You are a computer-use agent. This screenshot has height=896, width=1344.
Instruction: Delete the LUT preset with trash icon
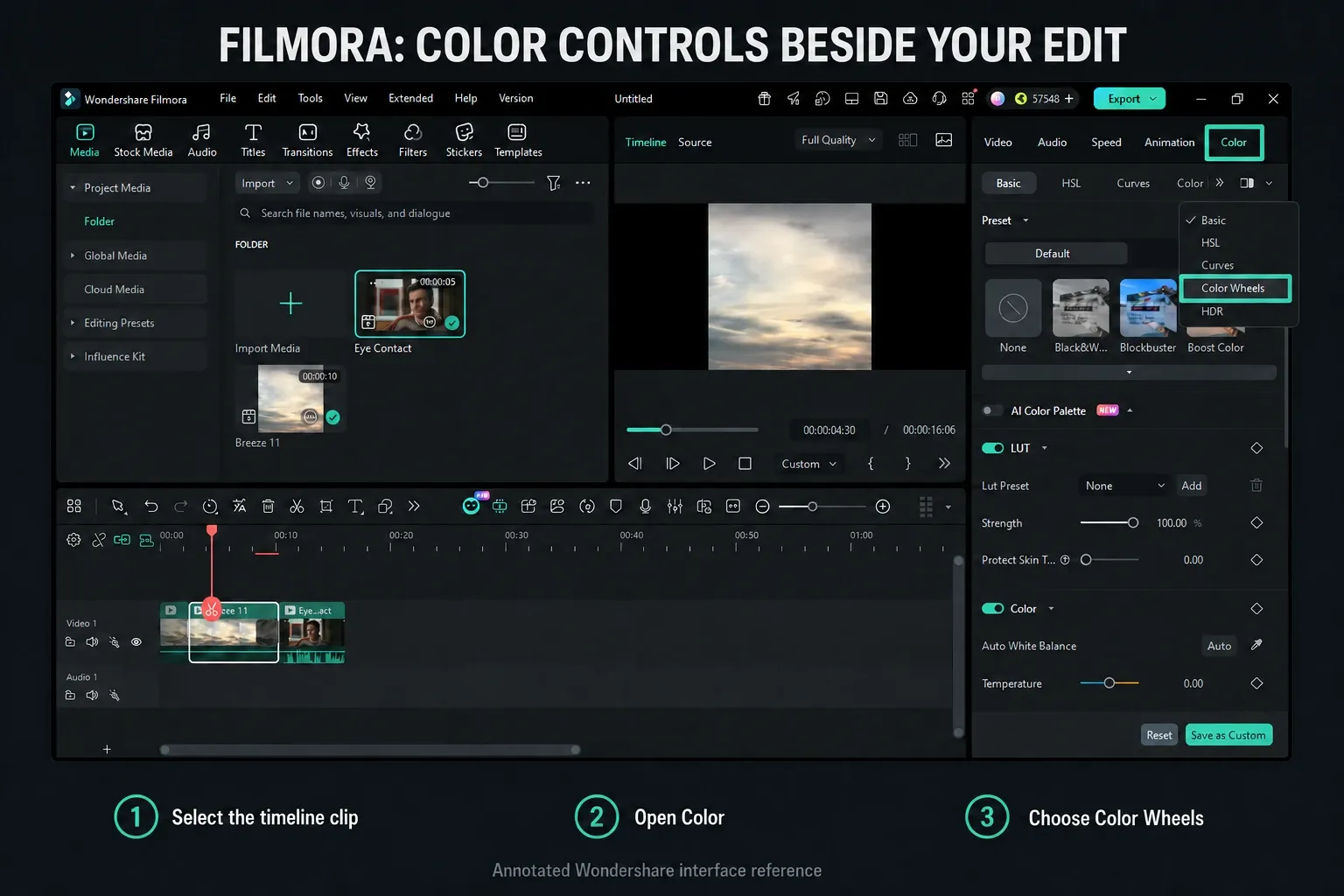[1256, 485]
